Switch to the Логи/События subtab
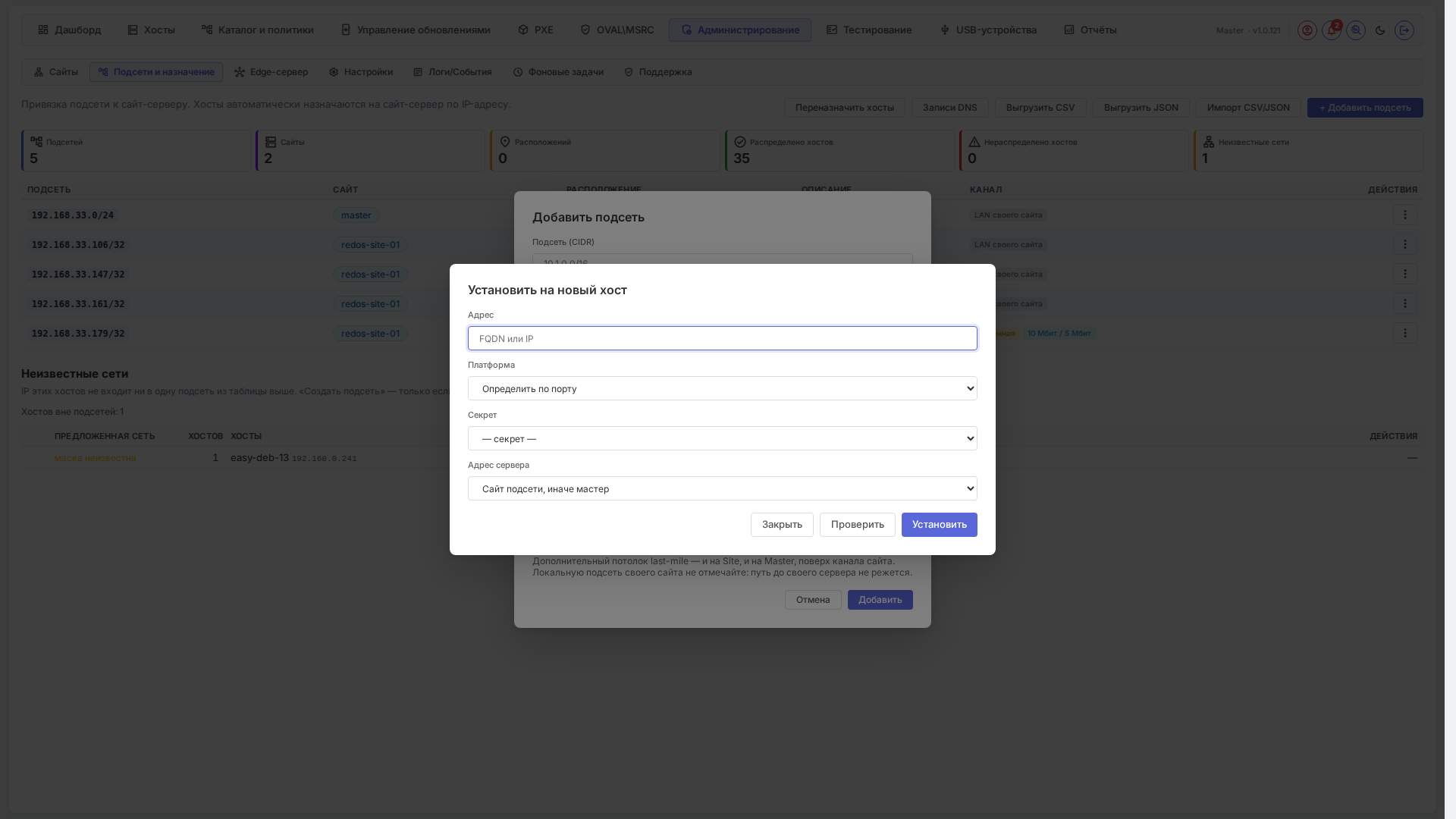Screen dimensions: 1456x819 click(453, 72)
